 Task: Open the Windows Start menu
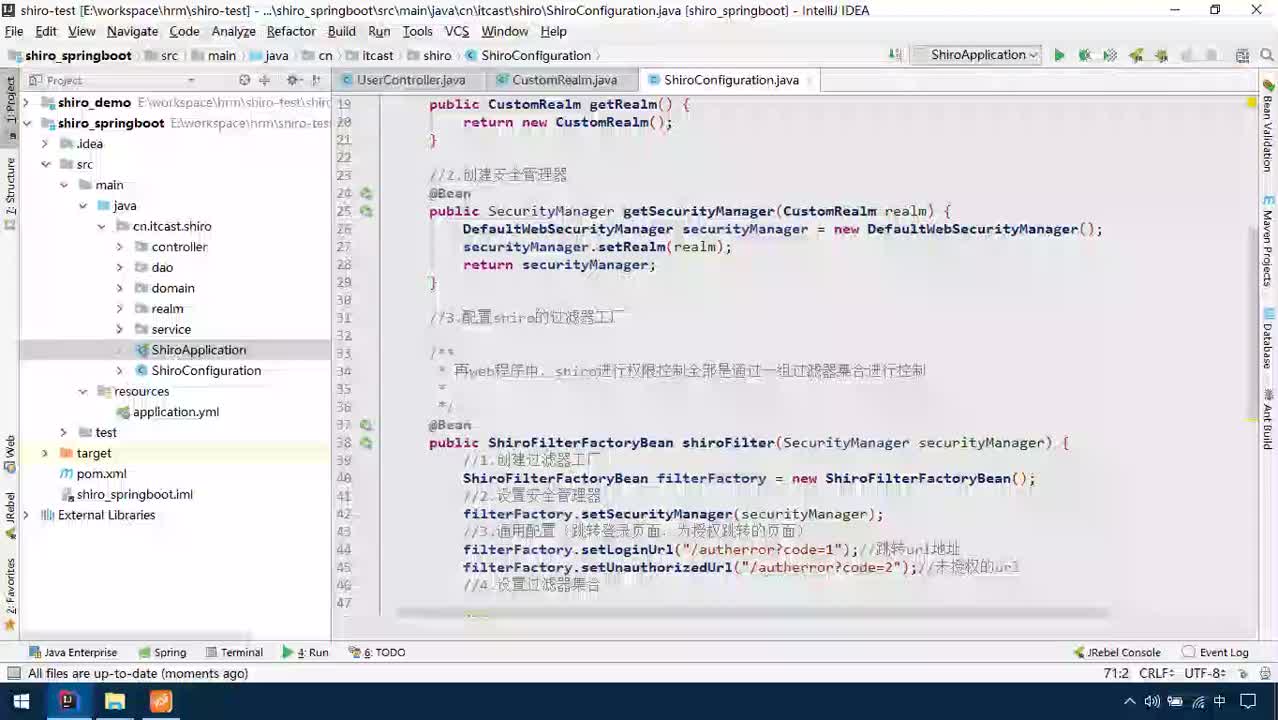[21, 701]
